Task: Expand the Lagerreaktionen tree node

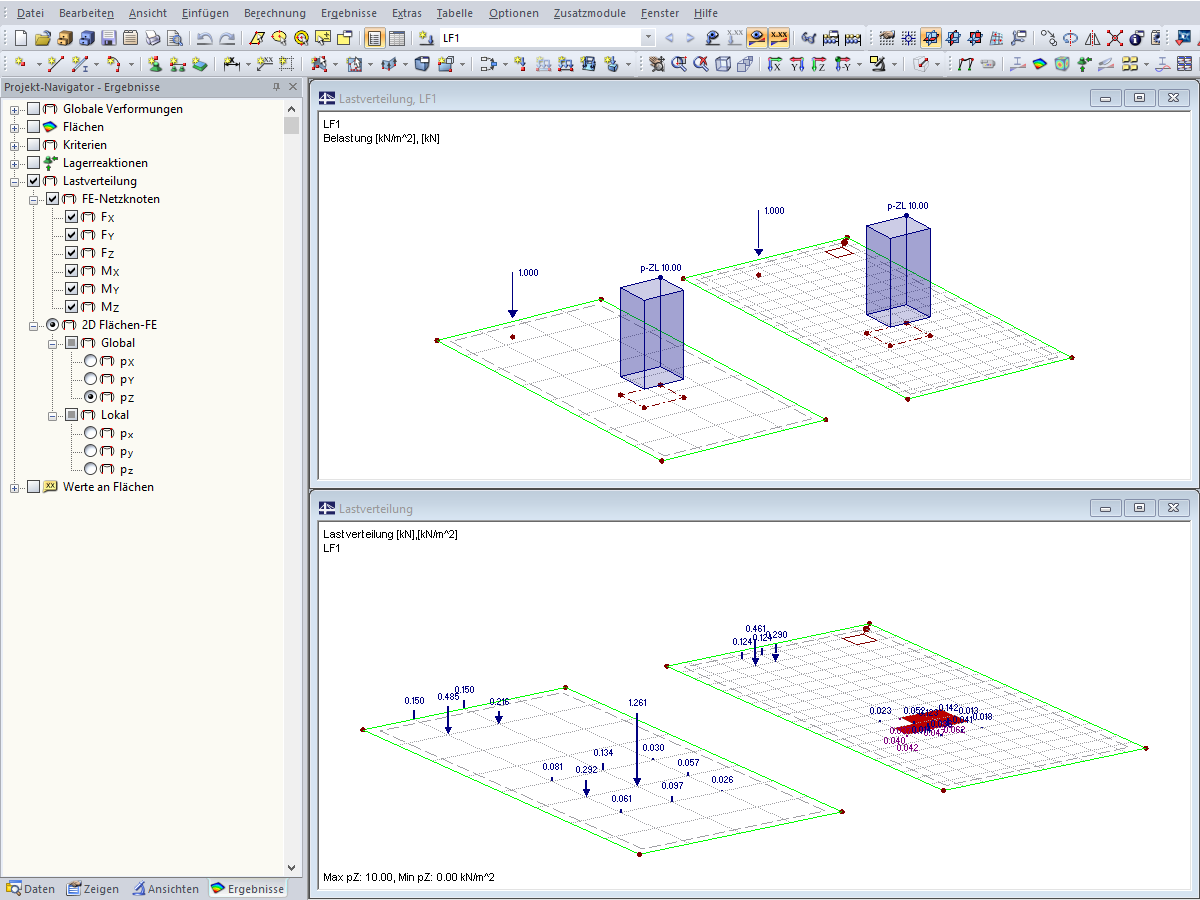Action: coord(15,163)
